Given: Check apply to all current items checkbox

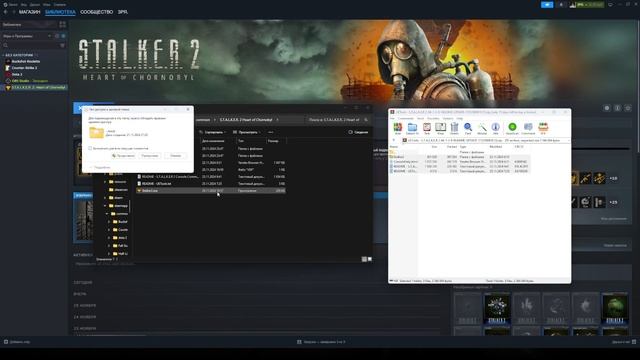Looking at the screenshot, I should tap(90, 149).
